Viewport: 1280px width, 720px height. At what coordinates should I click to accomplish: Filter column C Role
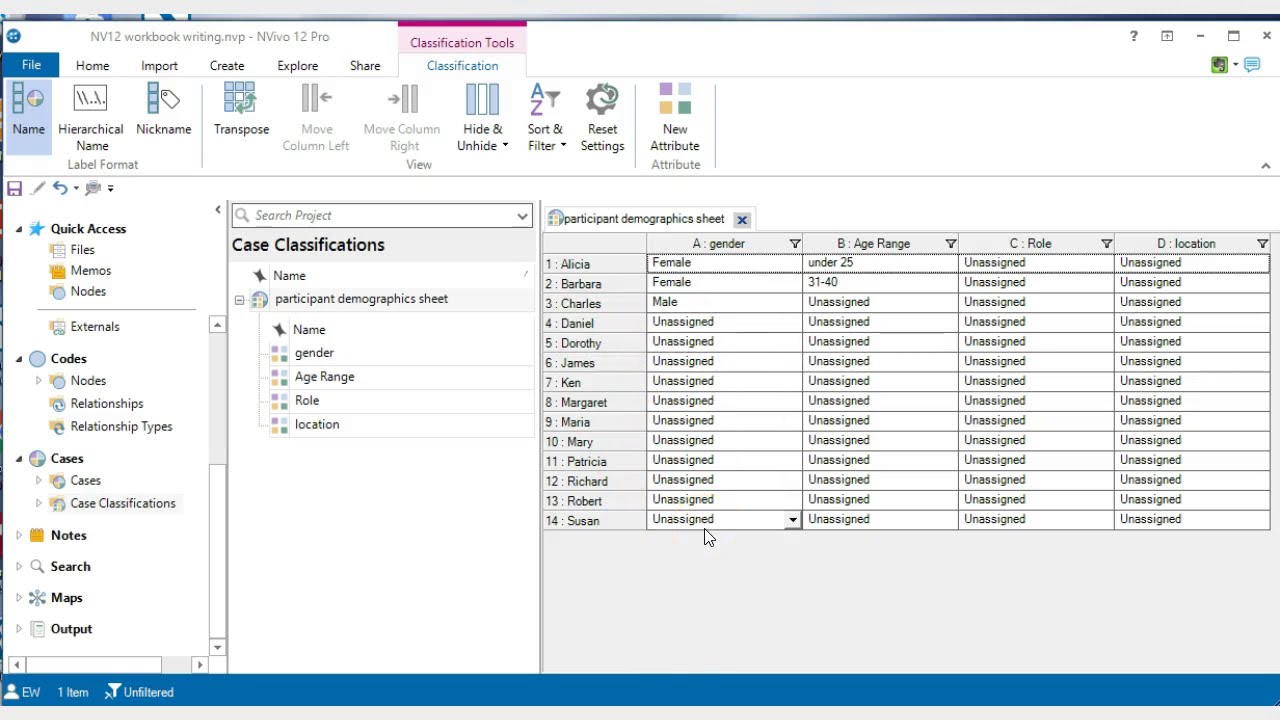pos(1107,244)
